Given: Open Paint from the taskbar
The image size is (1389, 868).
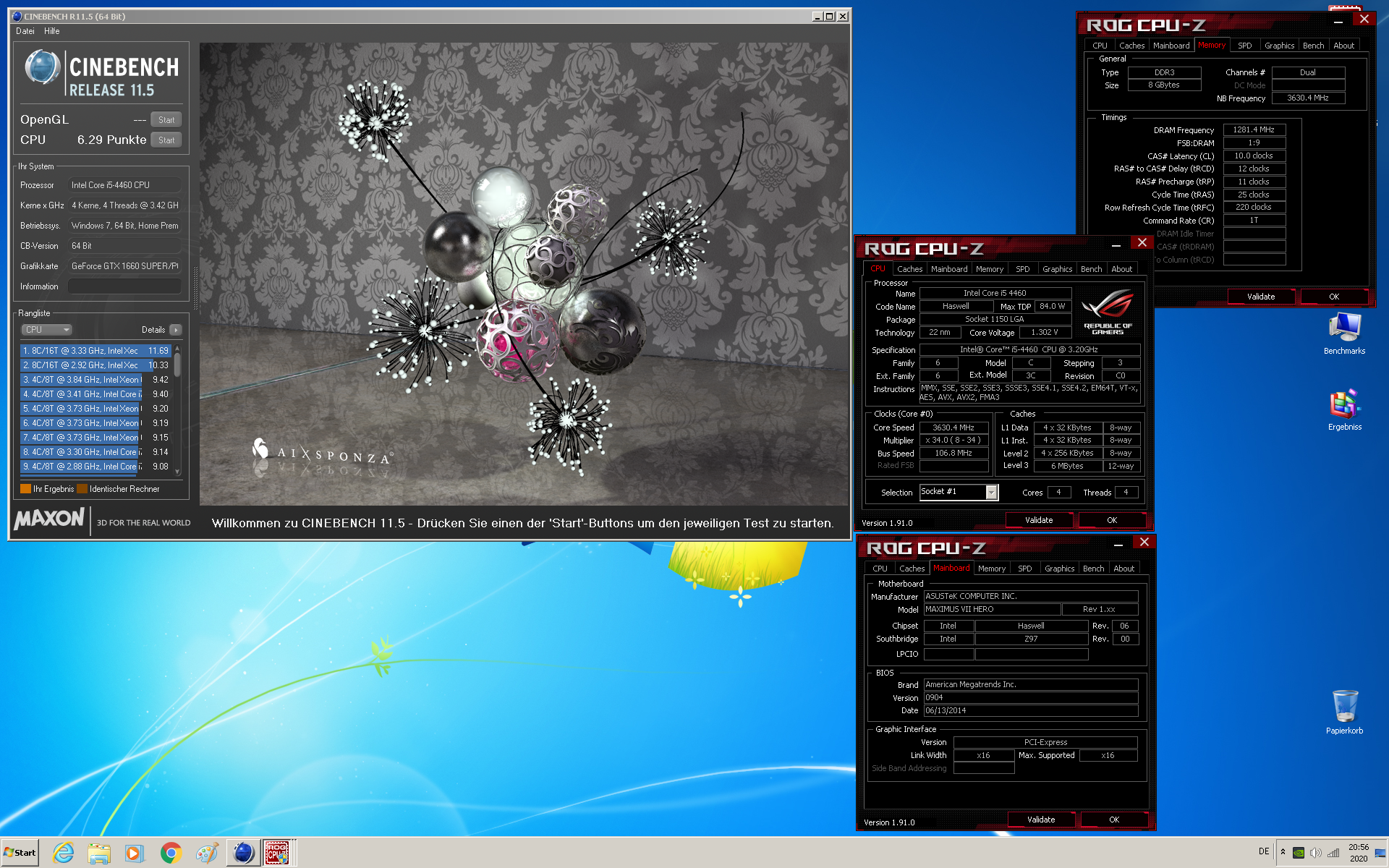Looking at the screenshot, I should coord(207,854).
